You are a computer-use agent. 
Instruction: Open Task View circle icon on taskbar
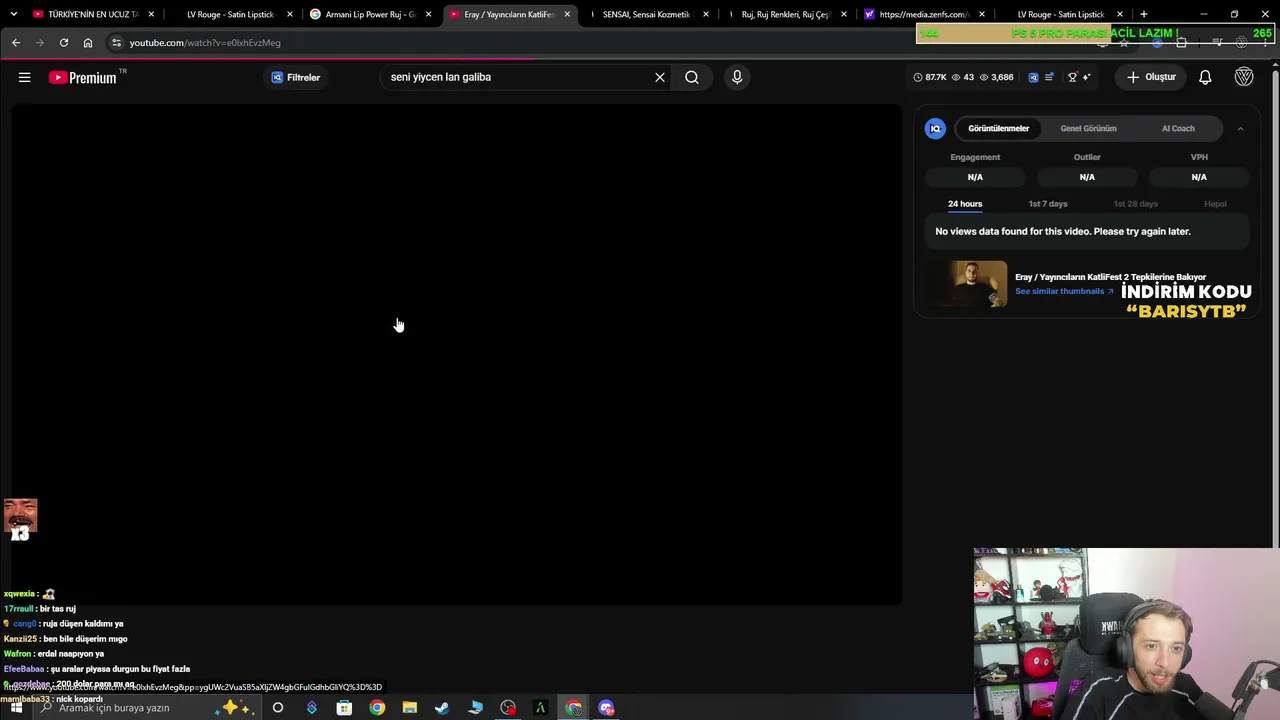tap(278, 708)
